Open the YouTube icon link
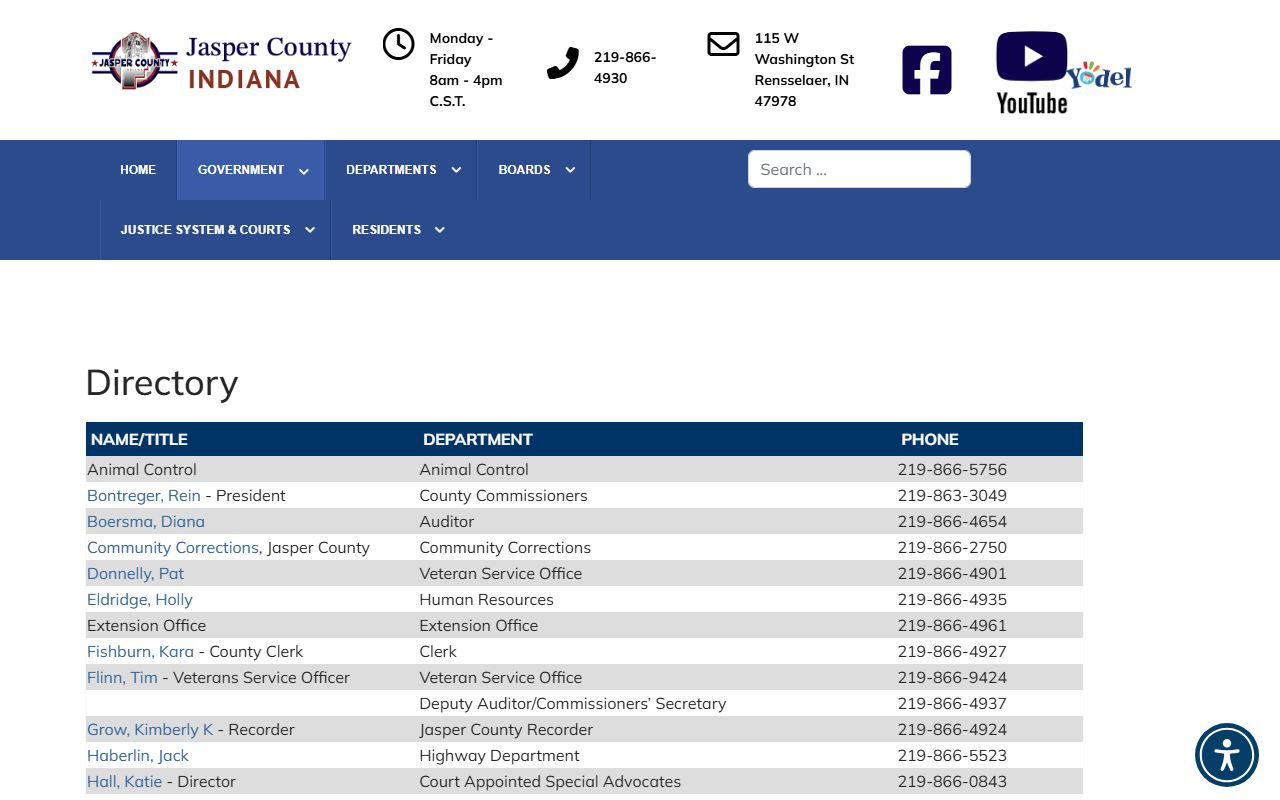The image size is (1280, 800). point(1031,72)
